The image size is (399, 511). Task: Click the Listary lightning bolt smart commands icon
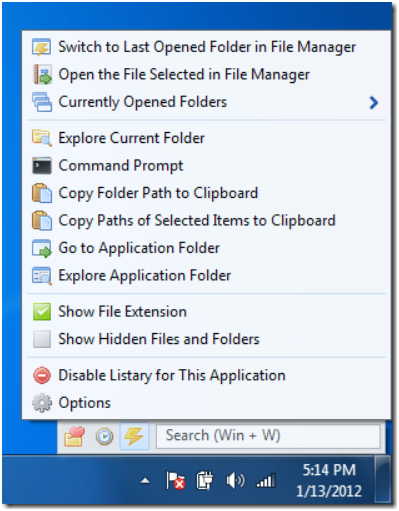[x=134, y=436]
